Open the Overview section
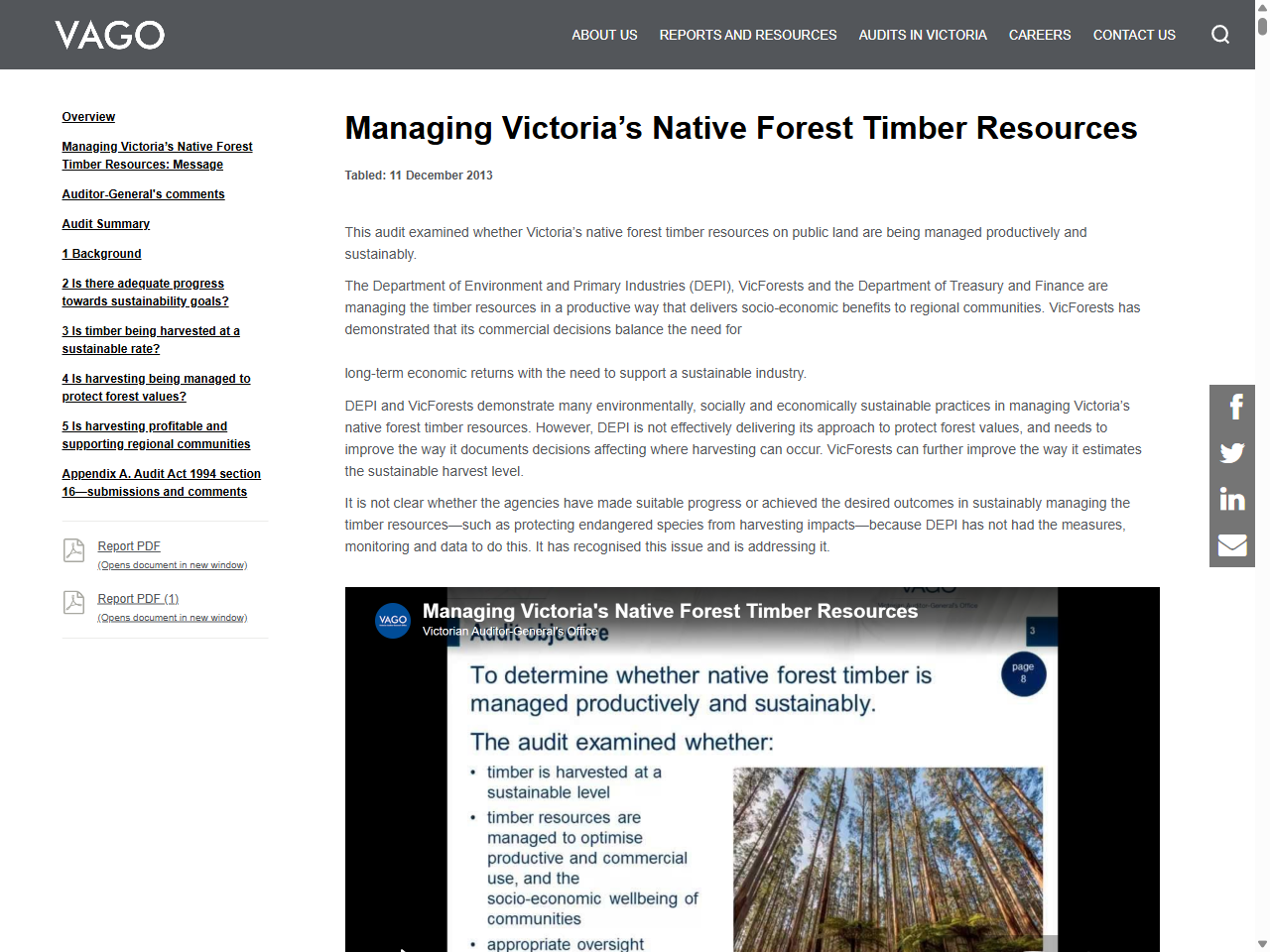This screenshot has width=1270, height=952. pyautogui.click(x=88, y=117)
